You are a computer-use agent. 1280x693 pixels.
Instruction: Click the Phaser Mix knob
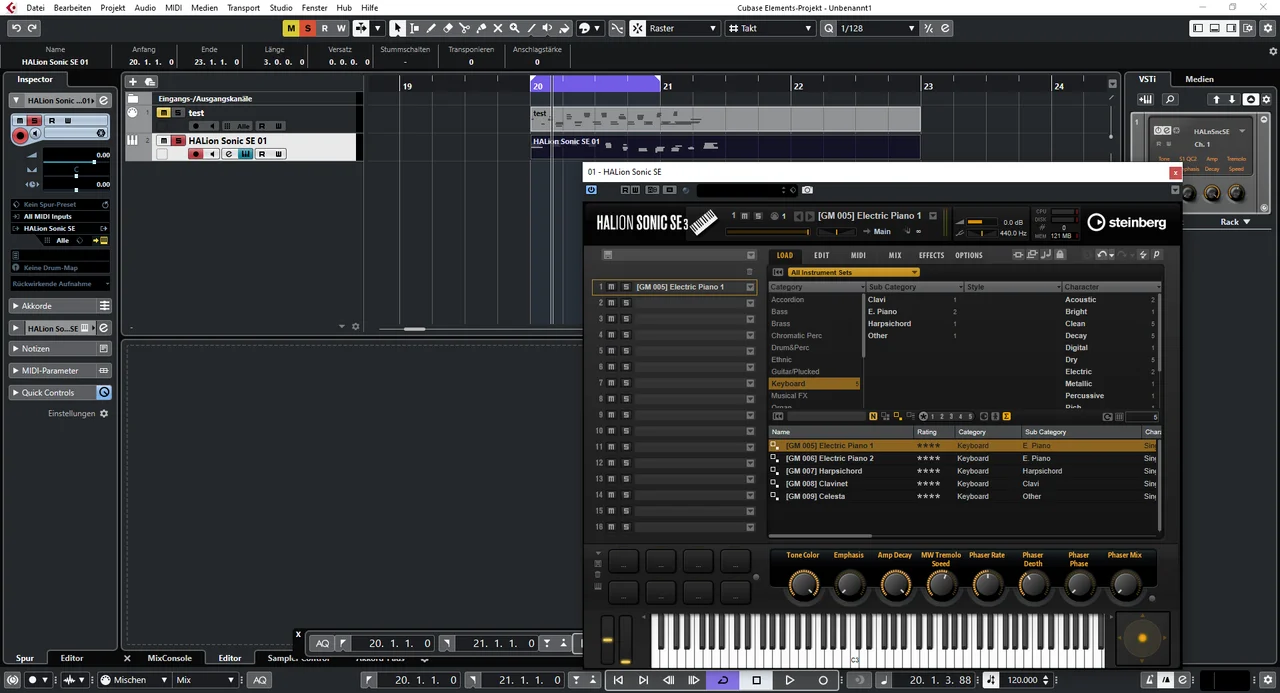[x=1125, y=584]
